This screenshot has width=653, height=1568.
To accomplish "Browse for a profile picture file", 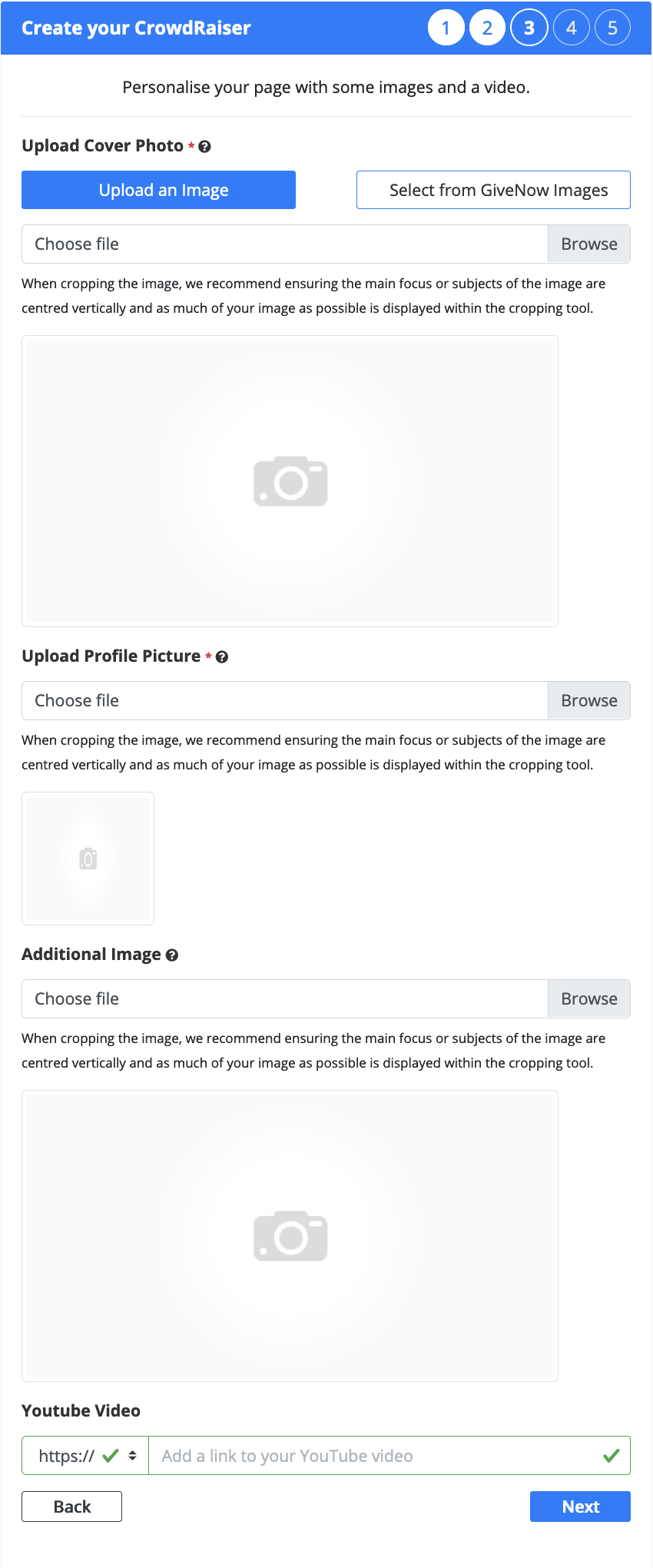I will pos(589,700).
